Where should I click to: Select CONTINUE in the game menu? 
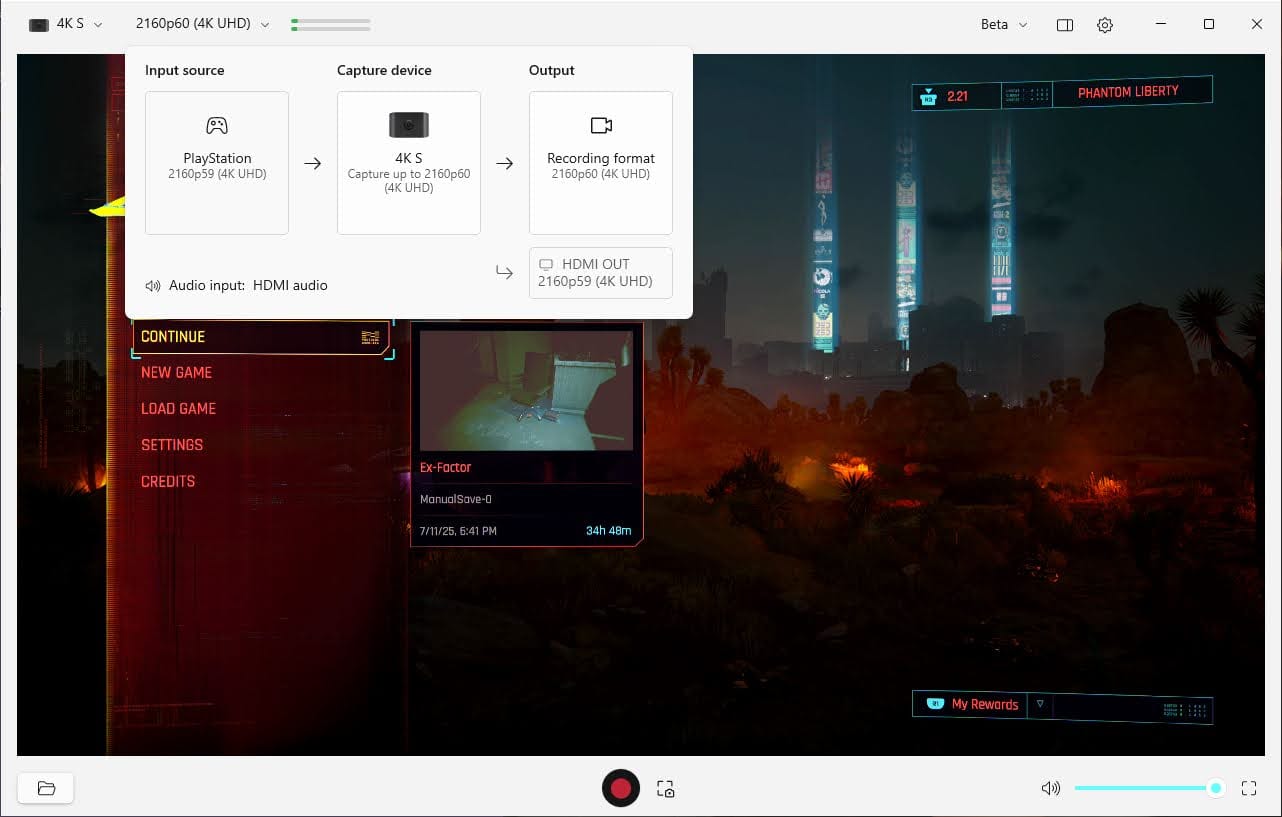tap(262, 337)
